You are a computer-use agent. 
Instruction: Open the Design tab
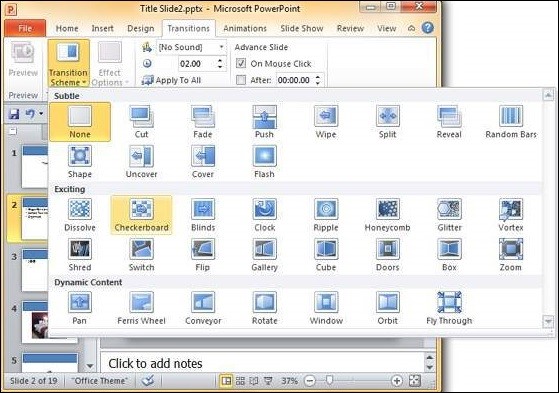pyautogui.click(x=141, y=29)
